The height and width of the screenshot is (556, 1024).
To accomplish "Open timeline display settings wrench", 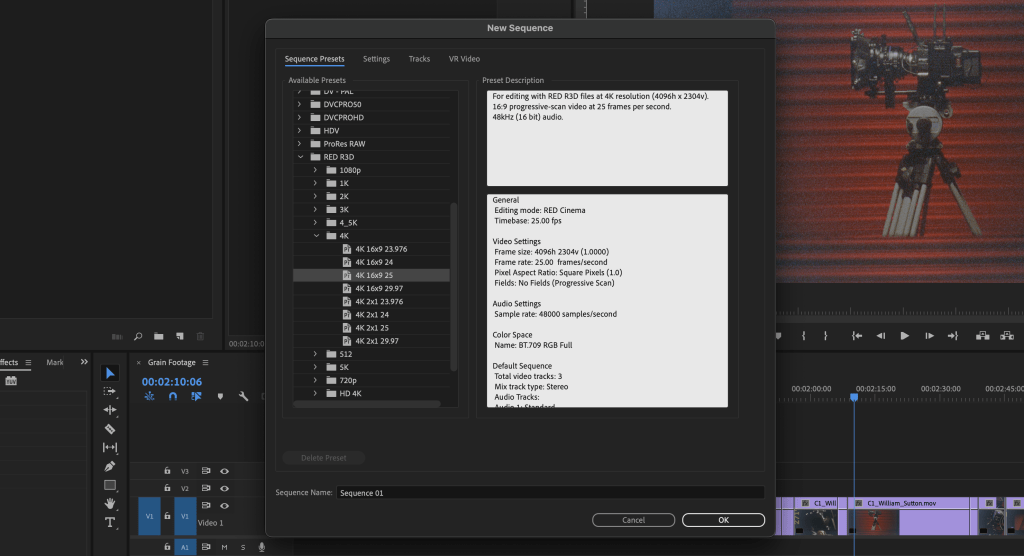I will 244,396.
